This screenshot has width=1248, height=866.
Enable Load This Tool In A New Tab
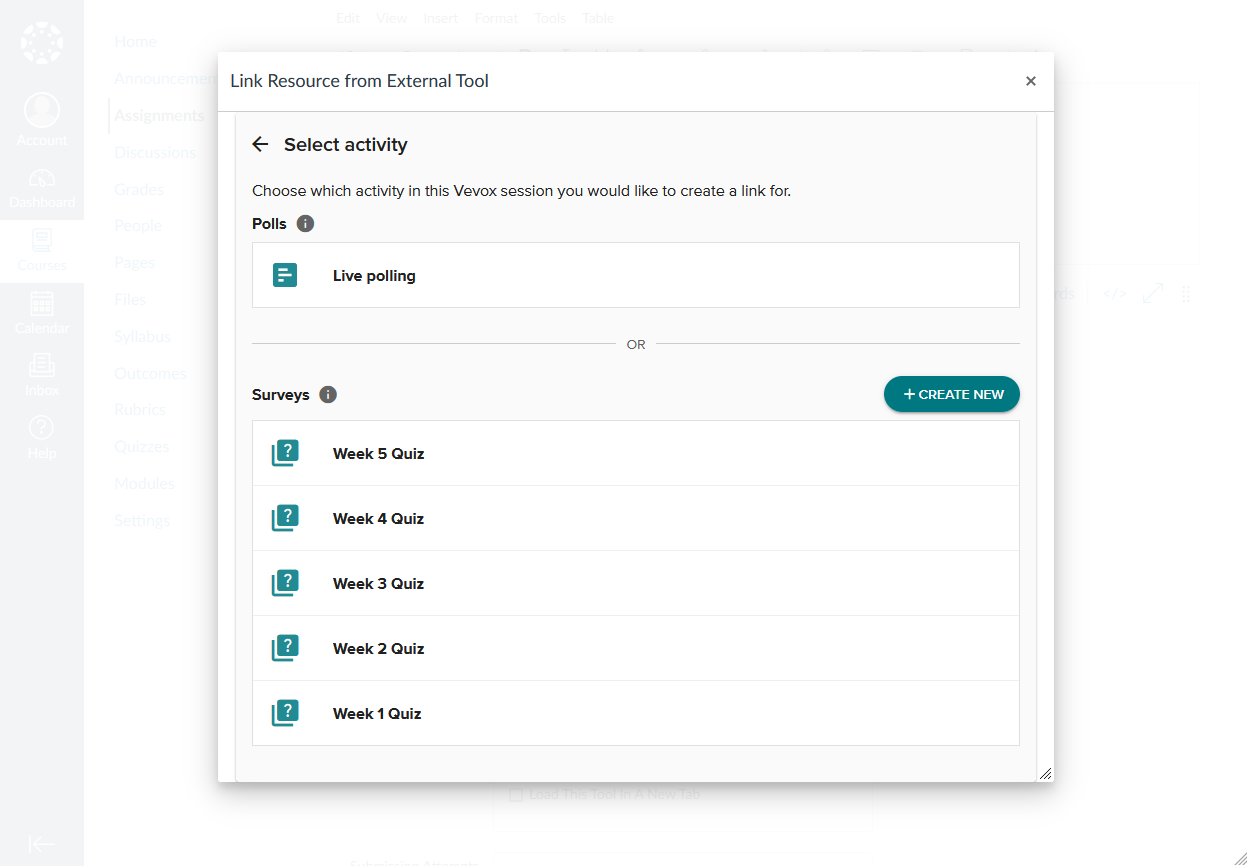(516, 794)
